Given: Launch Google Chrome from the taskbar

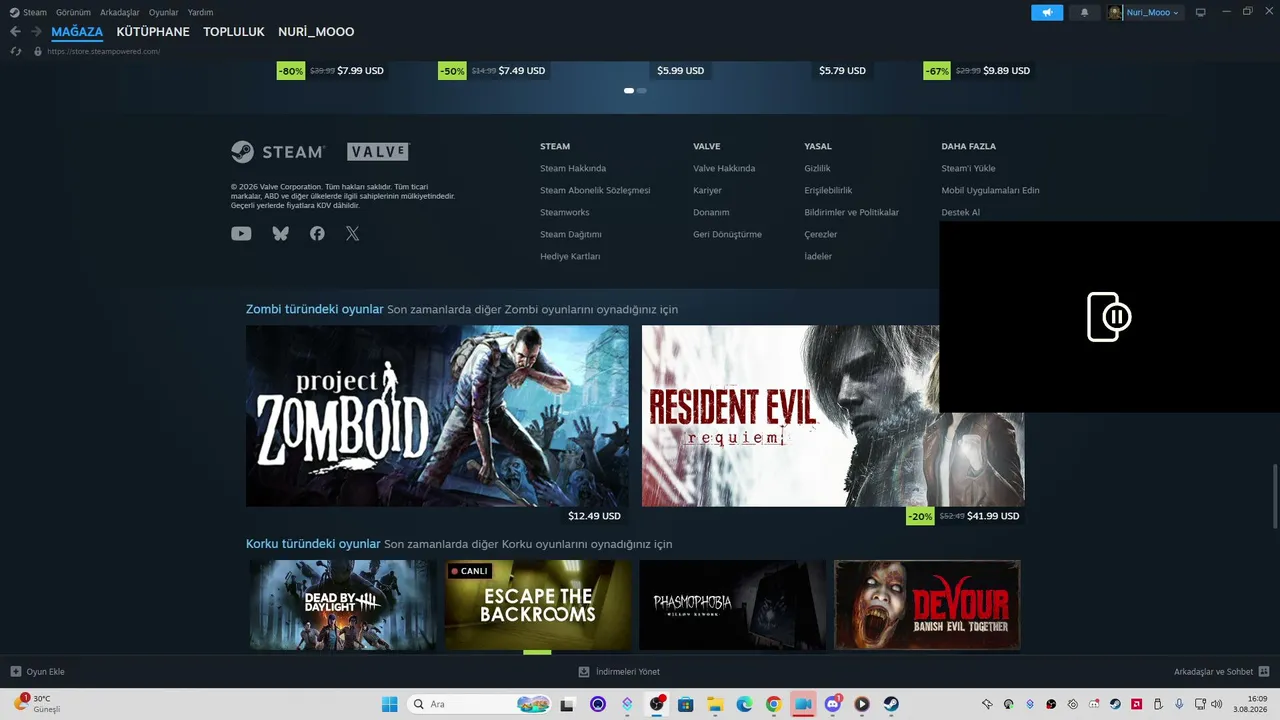Looking at the screenshot, I should [x=773, y=704].
